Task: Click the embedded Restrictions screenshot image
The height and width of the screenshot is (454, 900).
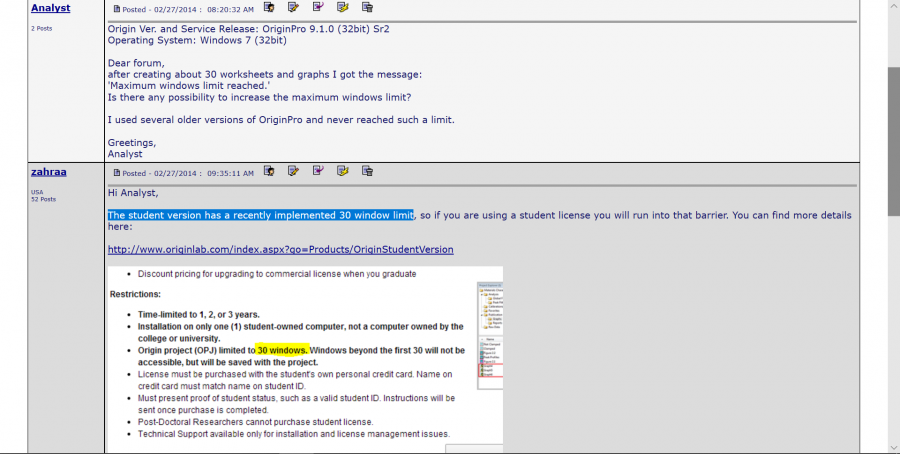Action: tap(305, 360)
